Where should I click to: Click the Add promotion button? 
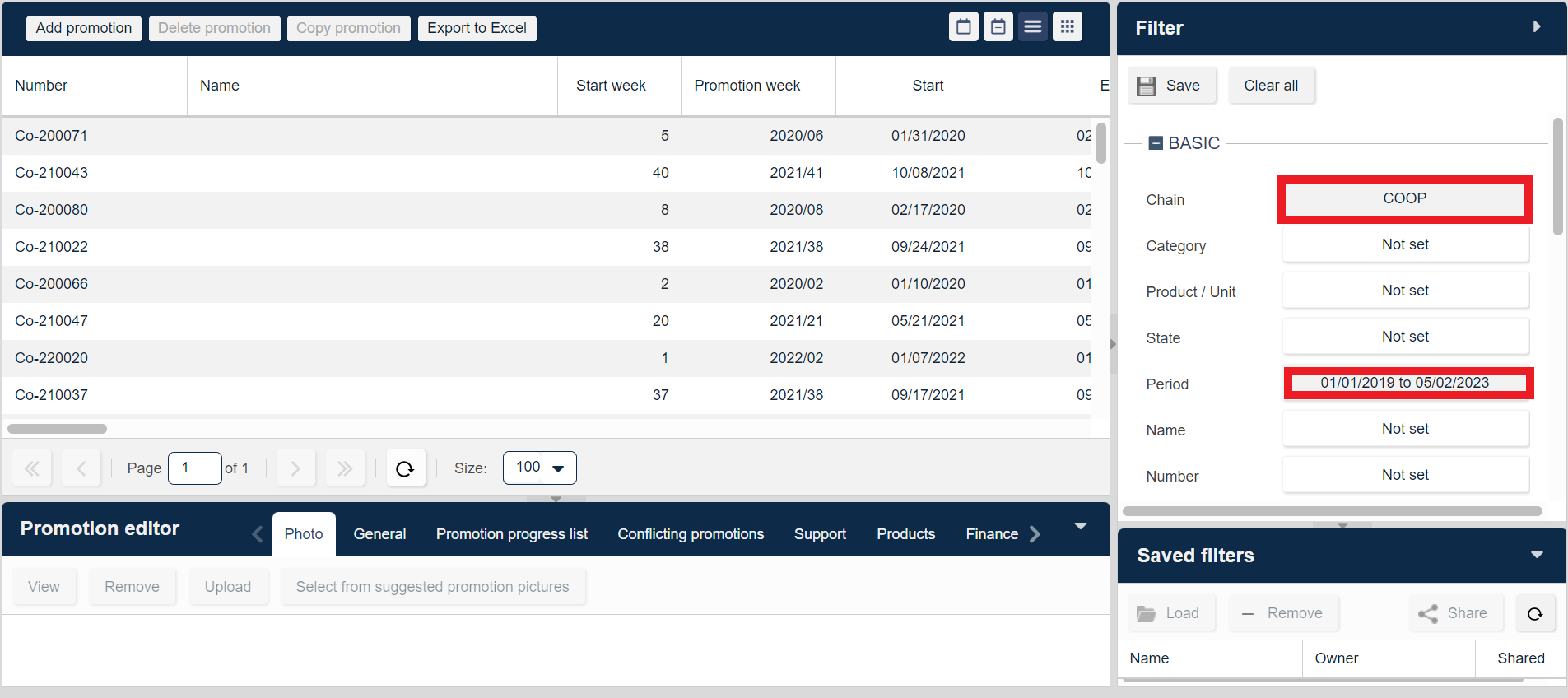(84, 28)
